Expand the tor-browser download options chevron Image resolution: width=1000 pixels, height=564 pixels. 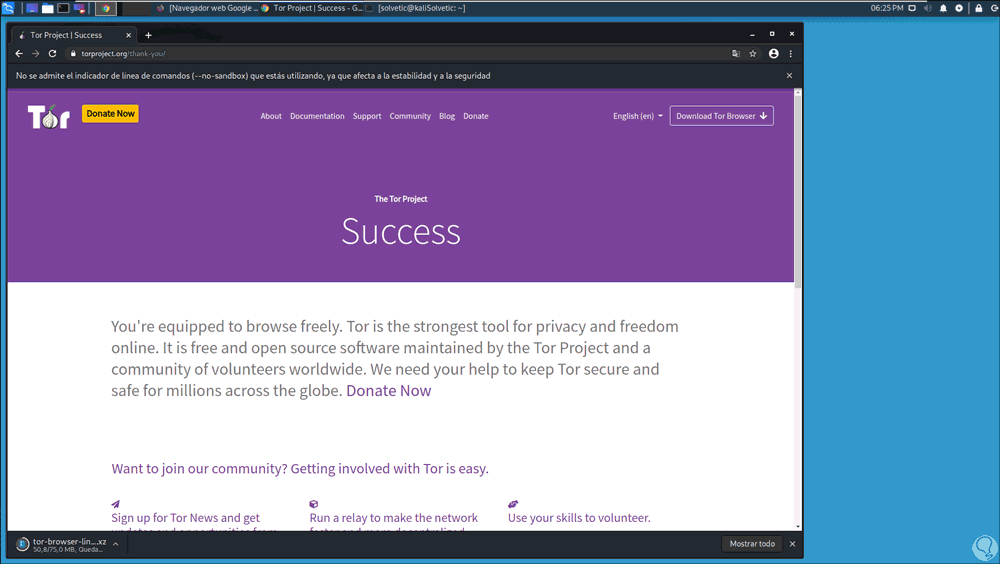[x=115, y=544]
